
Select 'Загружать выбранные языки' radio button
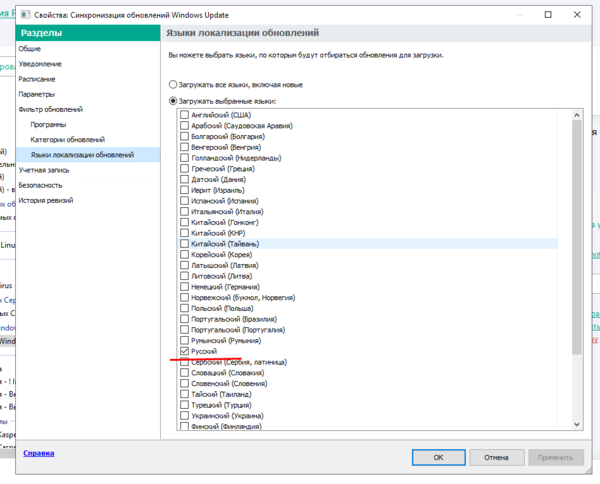click(173, 101)
